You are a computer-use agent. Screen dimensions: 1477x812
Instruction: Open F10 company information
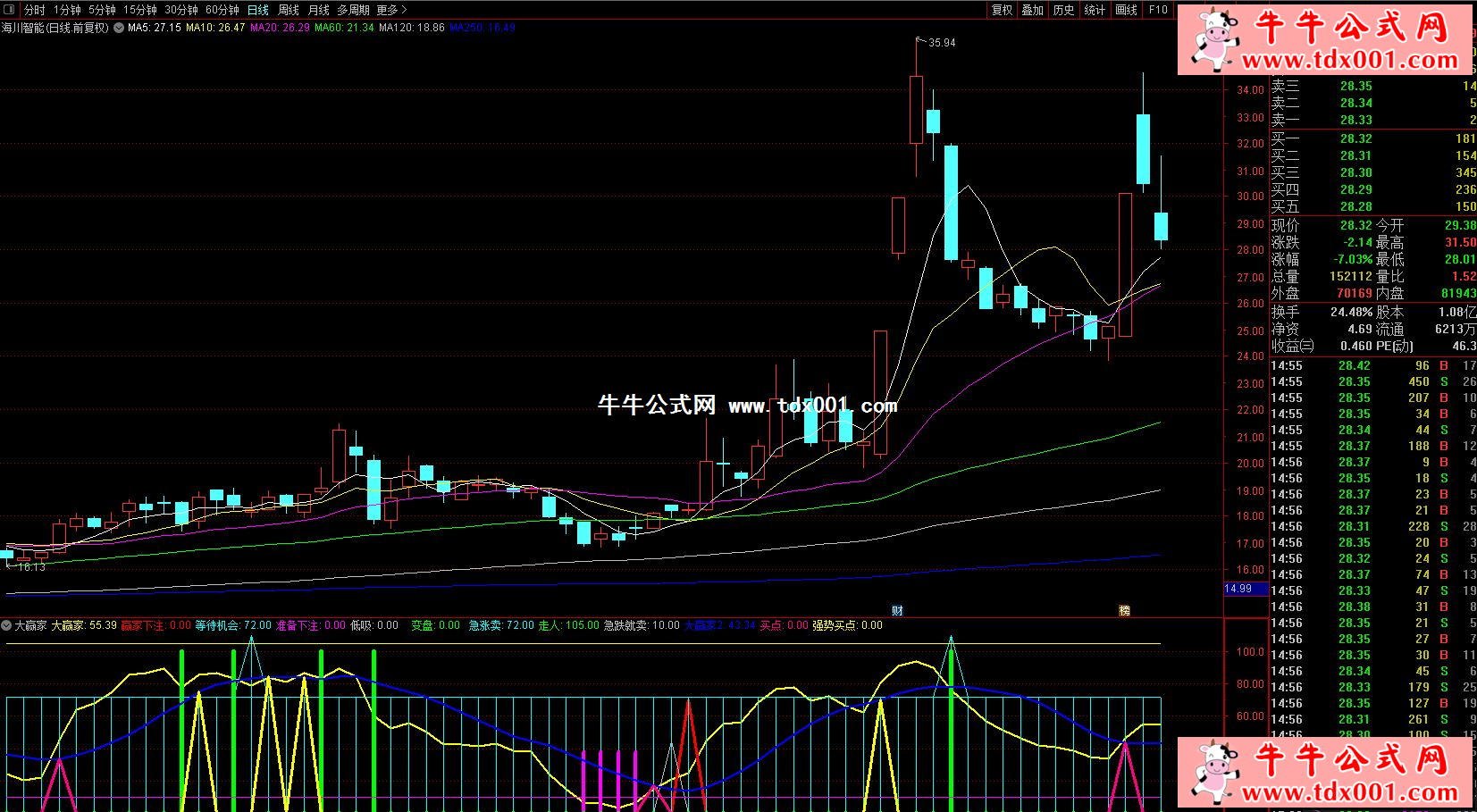[x=1158, y=10]
